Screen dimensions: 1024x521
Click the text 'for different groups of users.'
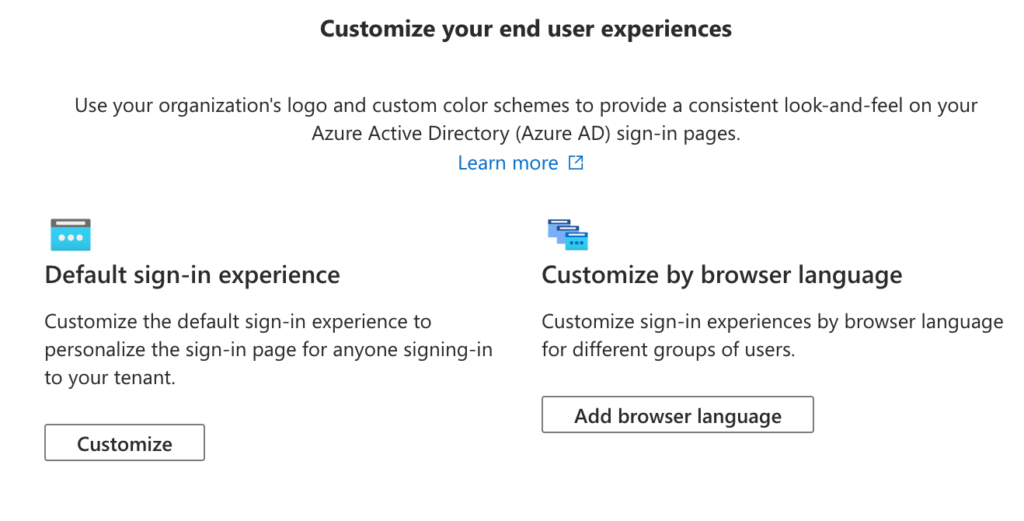click(668, 350)
